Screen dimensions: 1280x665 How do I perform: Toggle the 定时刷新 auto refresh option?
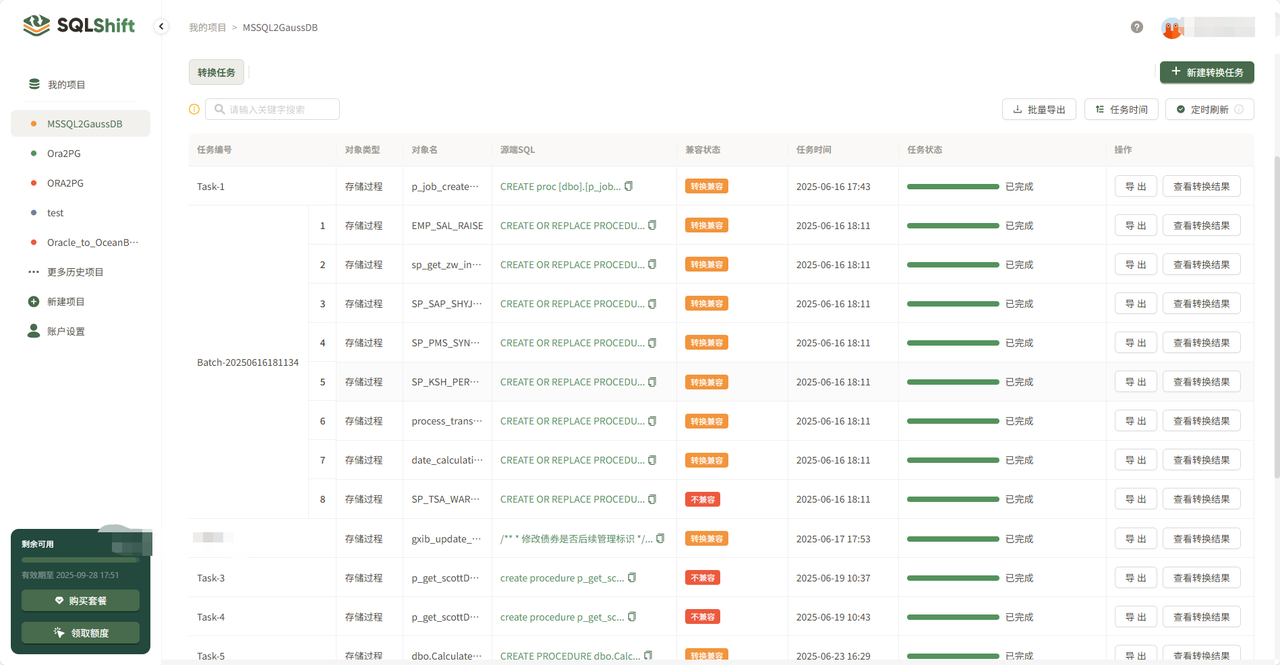[1209, 109]
